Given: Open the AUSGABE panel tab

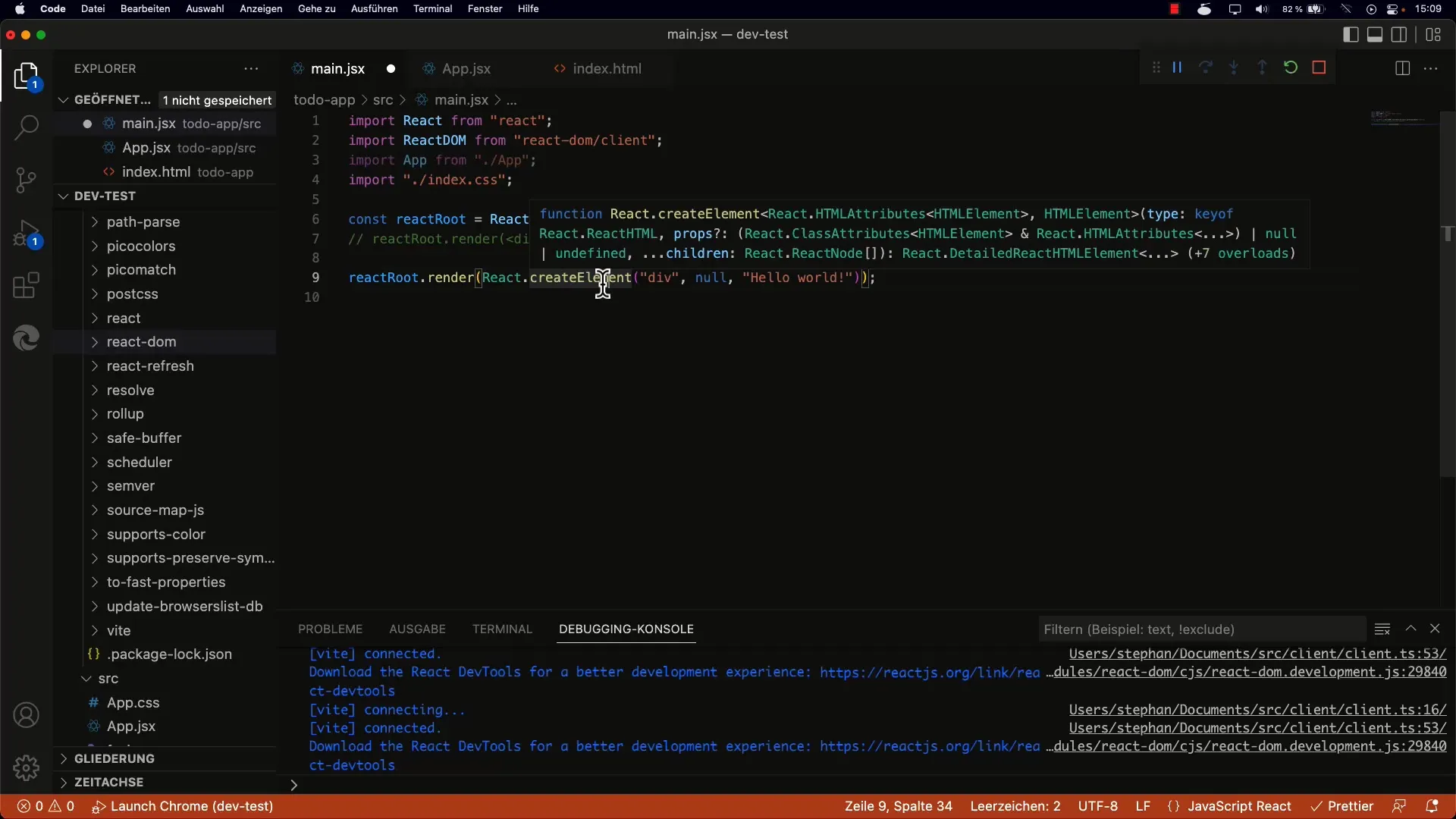Looking at the screenshot, I should 417,629.
